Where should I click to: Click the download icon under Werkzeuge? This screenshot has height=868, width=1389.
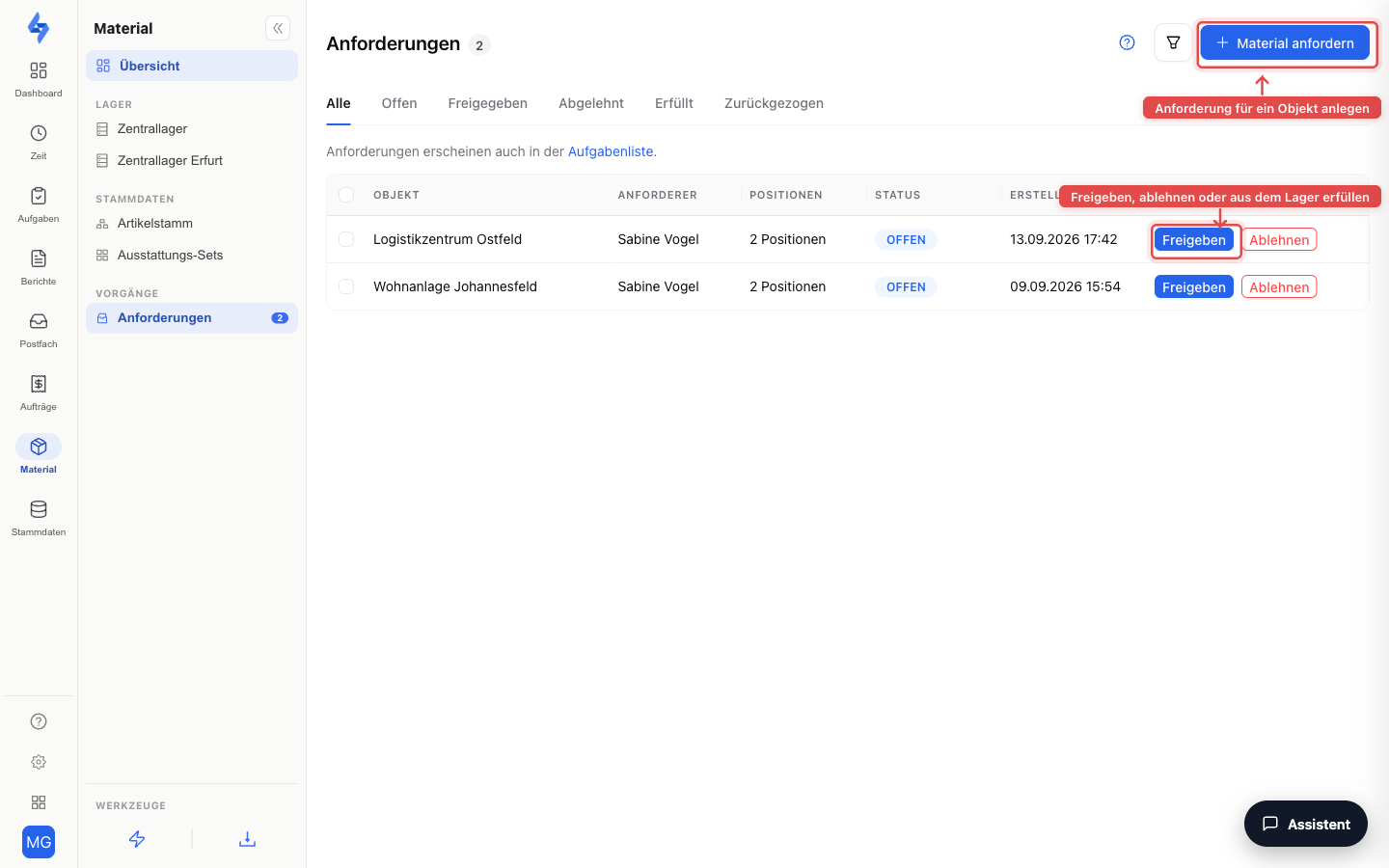(247, 839)
